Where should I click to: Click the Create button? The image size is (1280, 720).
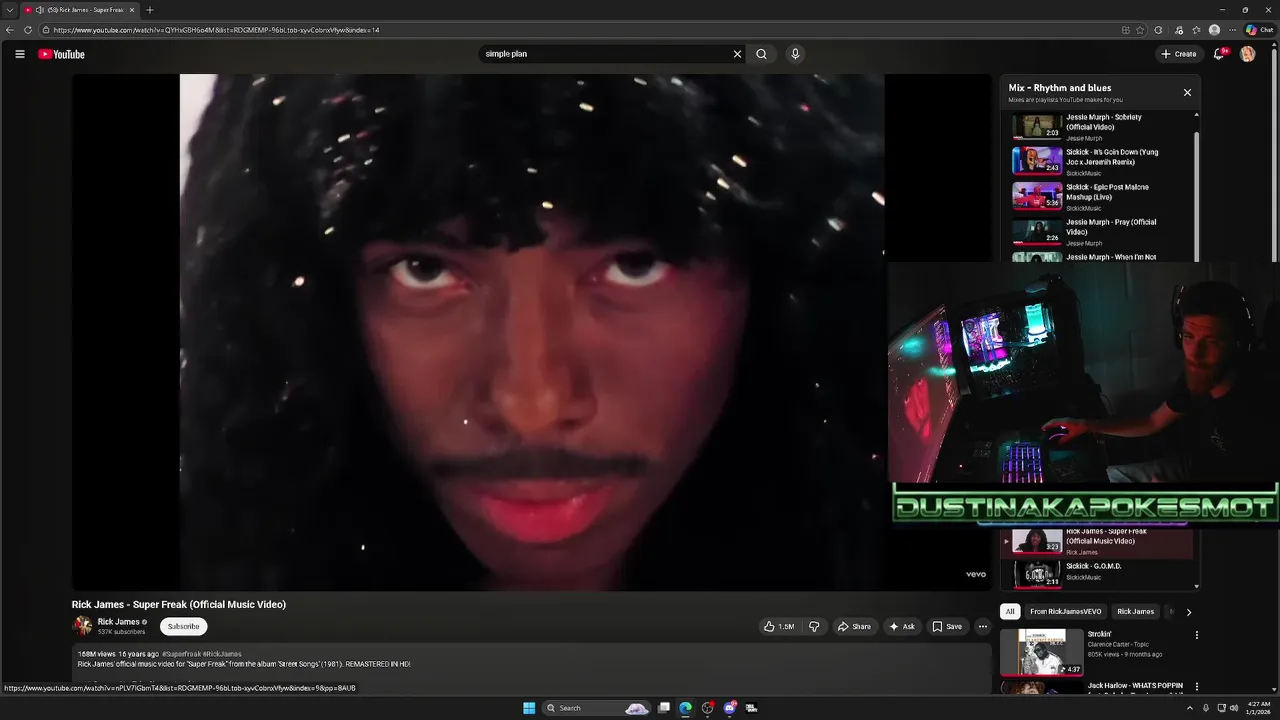[x=1178, y=54]
